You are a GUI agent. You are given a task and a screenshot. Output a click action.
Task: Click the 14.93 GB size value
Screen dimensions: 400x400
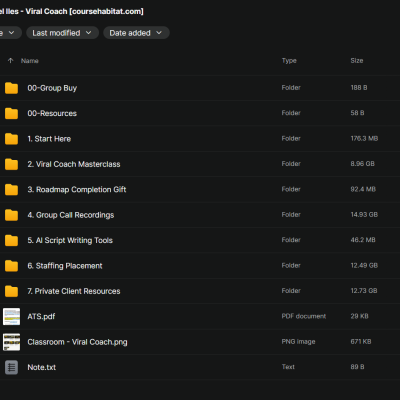[x=364, y=215]
